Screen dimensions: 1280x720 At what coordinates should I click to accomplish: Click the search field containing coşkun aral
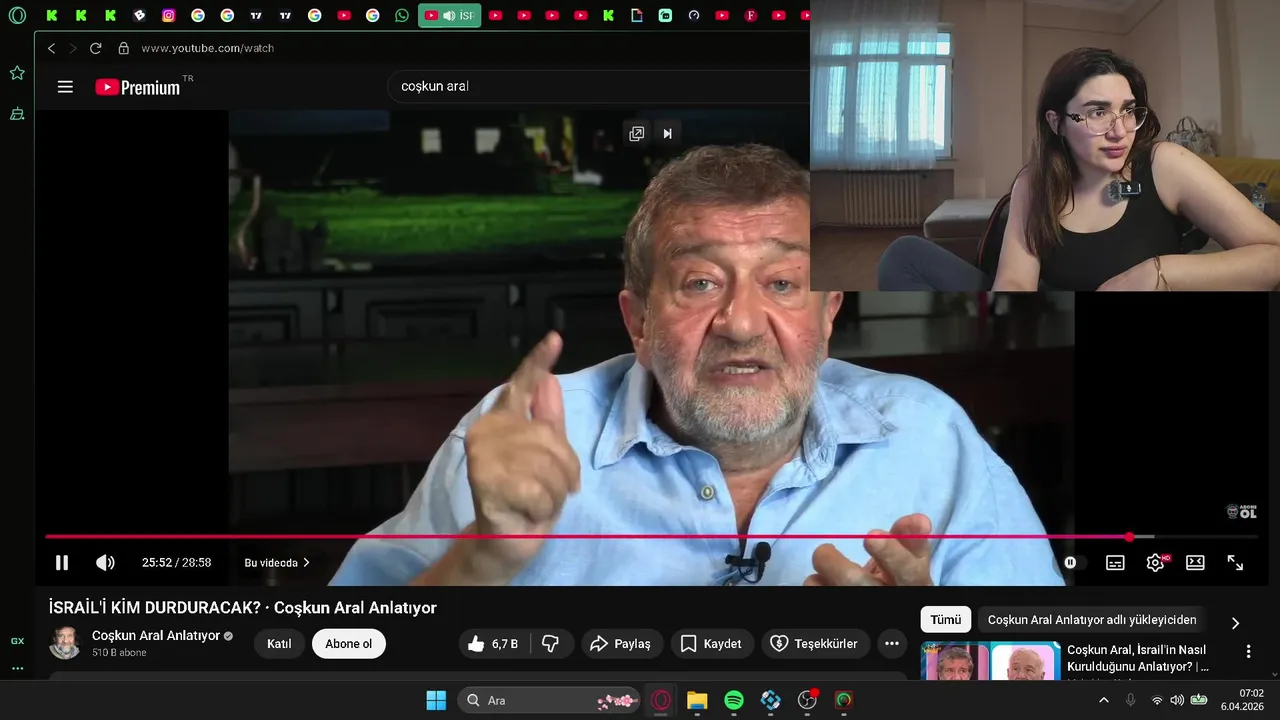coord(597,86)
